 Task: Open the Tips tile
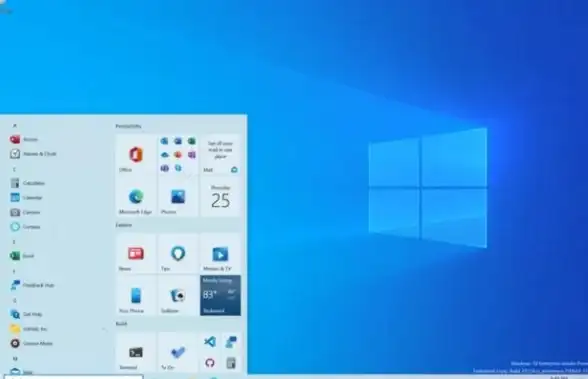178,253
